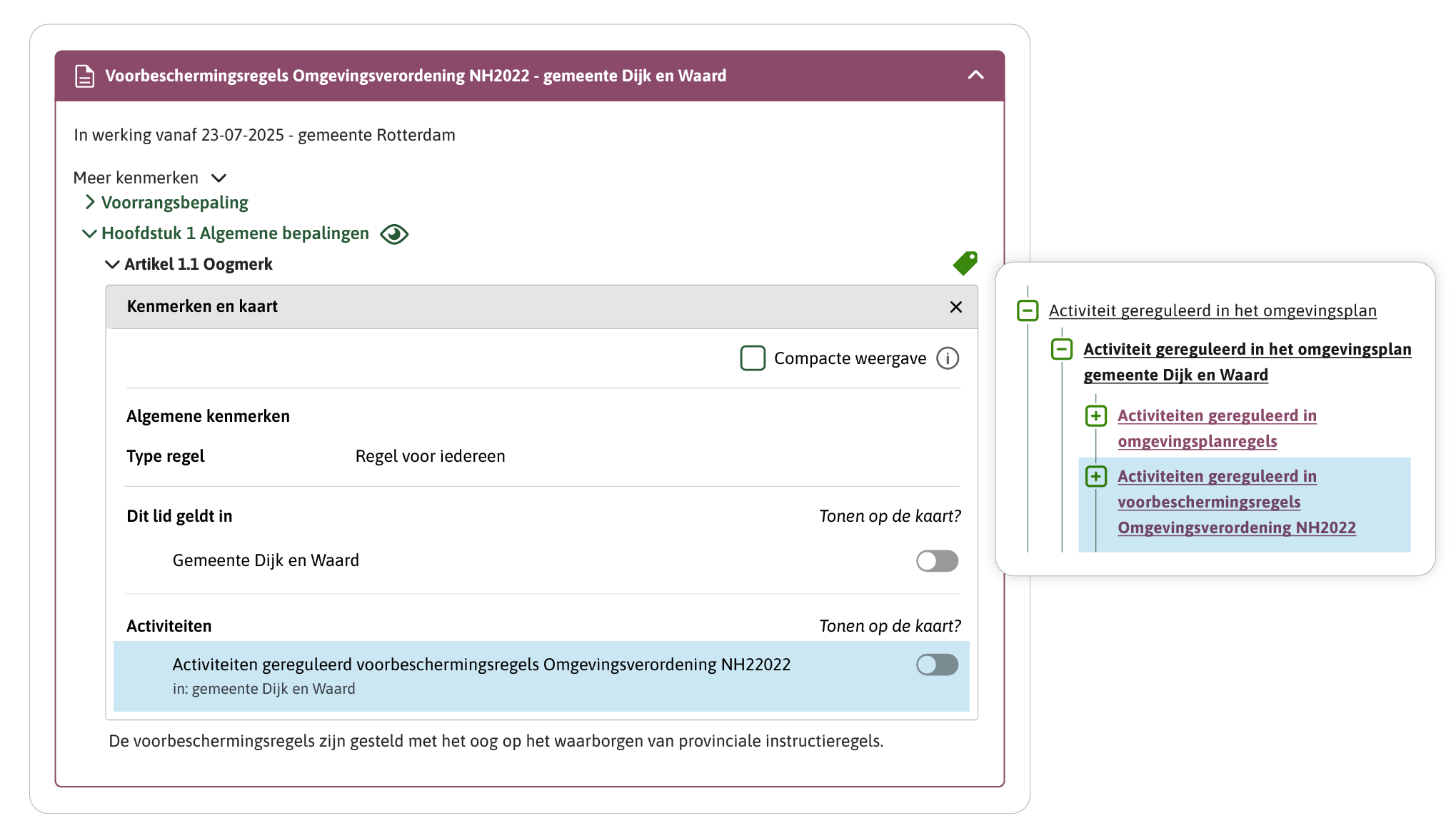Collapse the Voorbeschermingsregels document panel
1456x833 pixels.
click(975, 76)
